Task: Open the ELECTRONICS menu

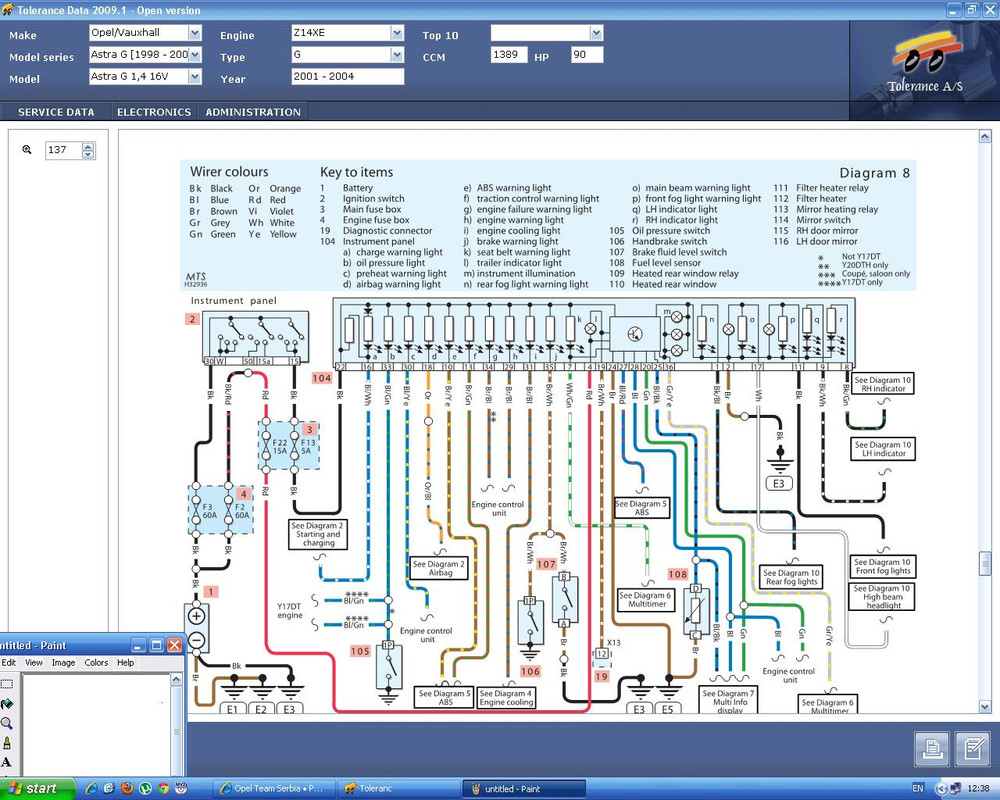Action: coord(154,112)
